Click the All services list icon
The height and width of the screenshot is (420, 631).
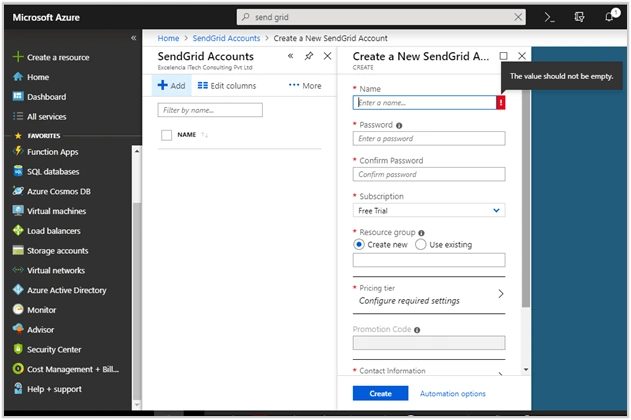(x=18, y=116)
